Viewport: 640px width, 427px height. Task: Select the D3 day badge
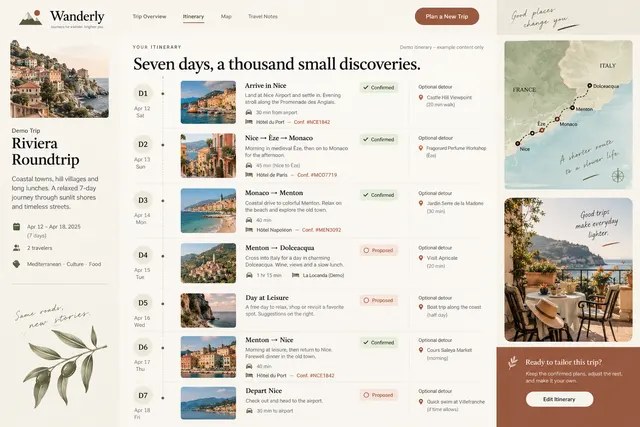pyautogui.click(x=143, y=200)
